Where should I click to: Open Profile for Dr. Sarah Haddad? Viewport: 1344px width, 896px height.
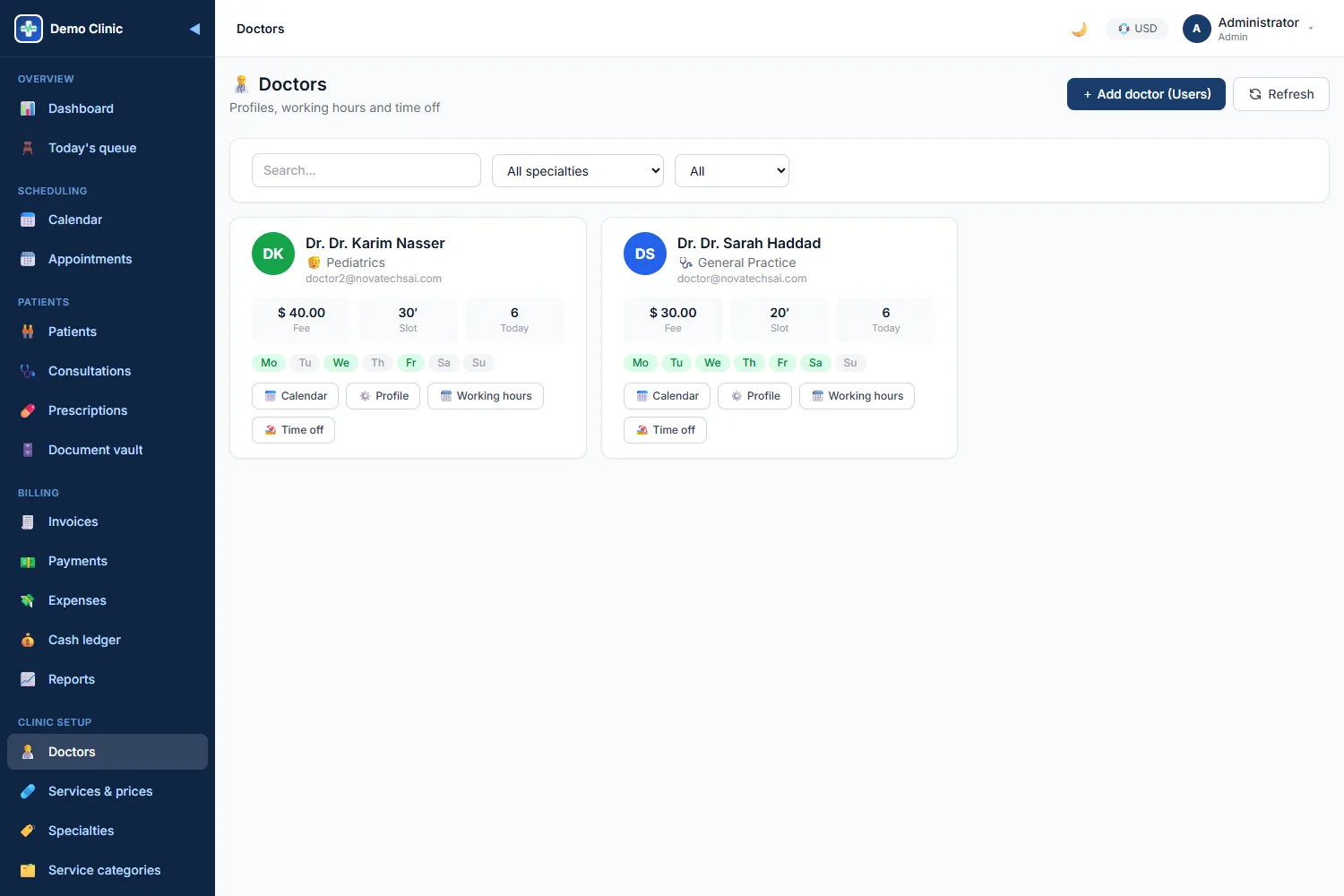click(754, 396)
